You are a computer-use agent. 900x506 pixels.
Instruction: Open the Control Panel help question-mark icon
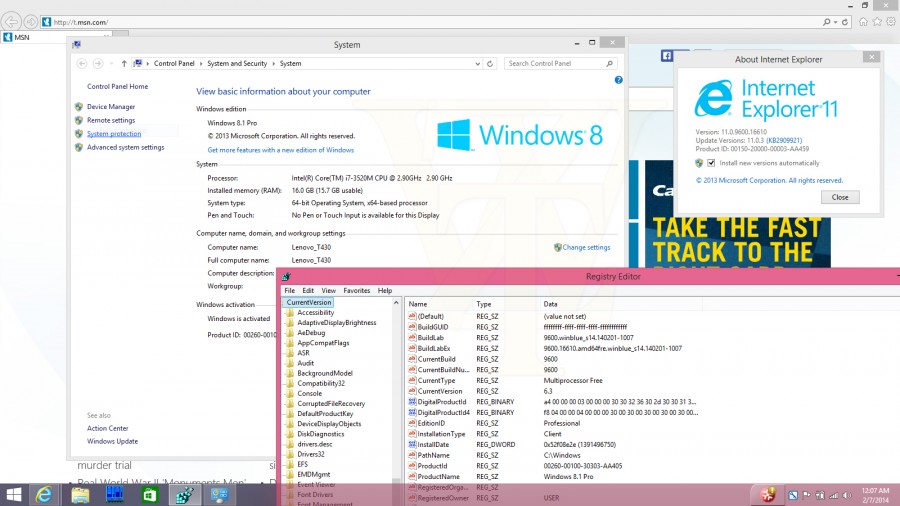[618, 80]
